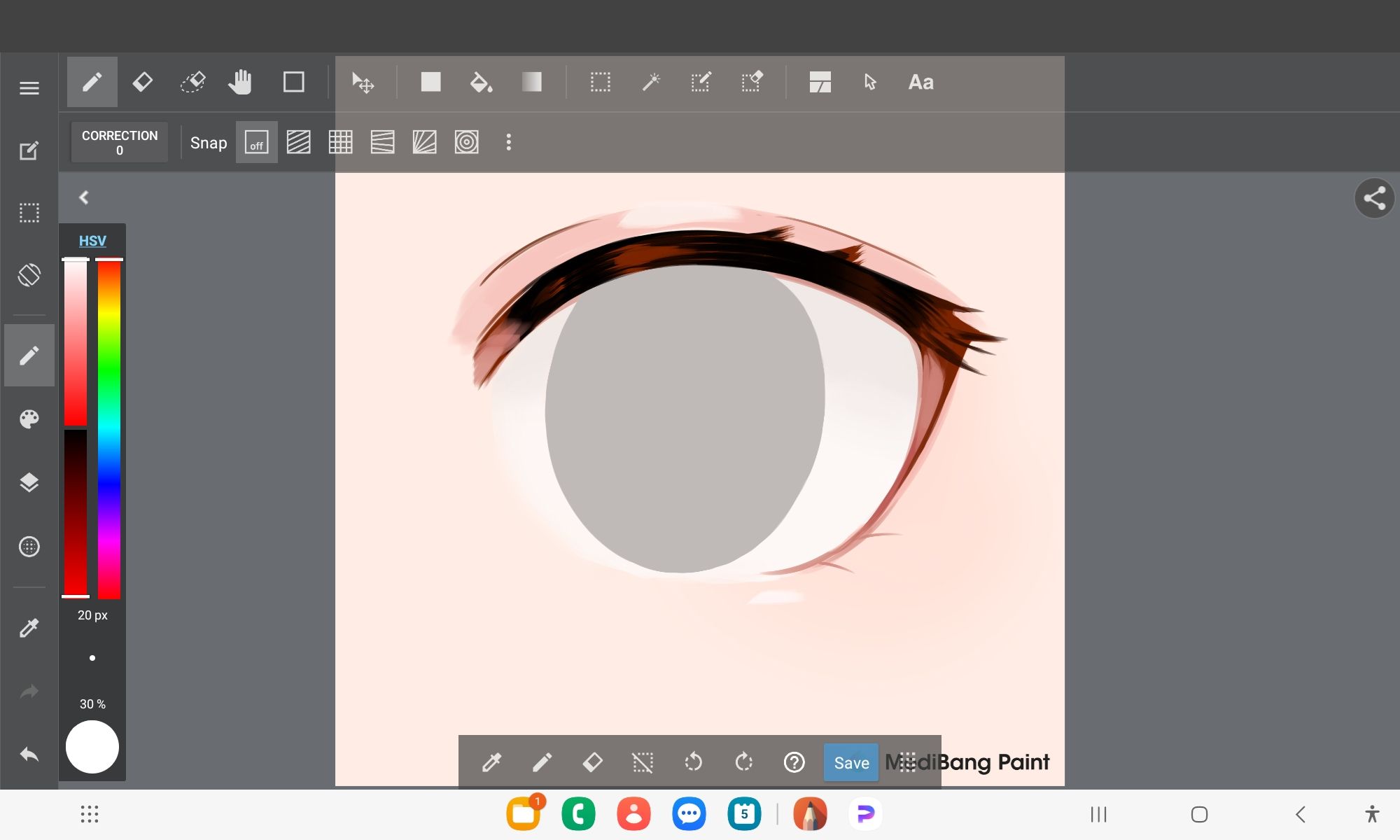This screenshot has height=840, width=1400.
Task: Expand the left panel collapse arrow
Action: (85, 197)
